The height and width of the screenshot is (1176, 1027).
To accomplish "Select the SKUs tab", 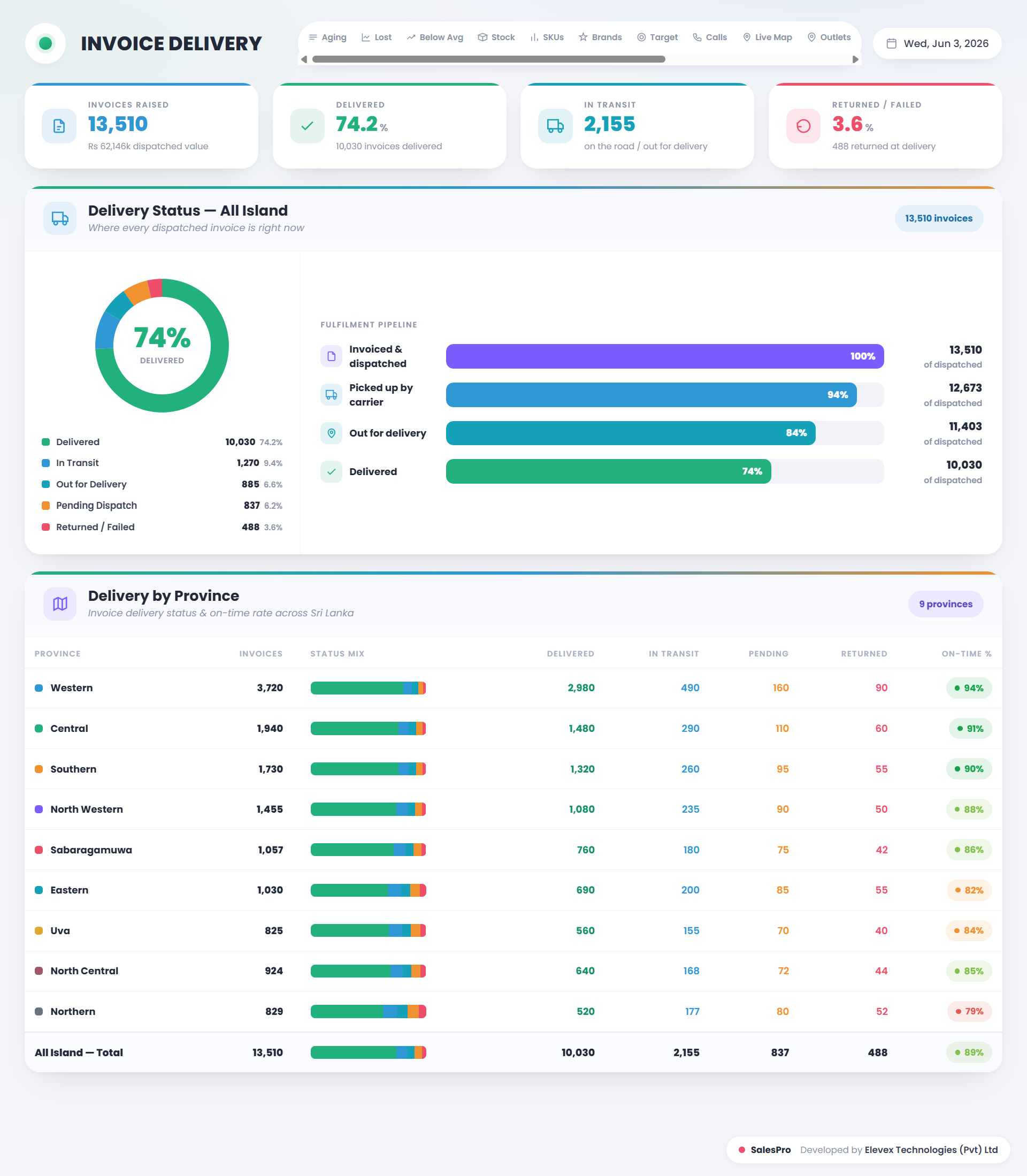I will point(547,37).
